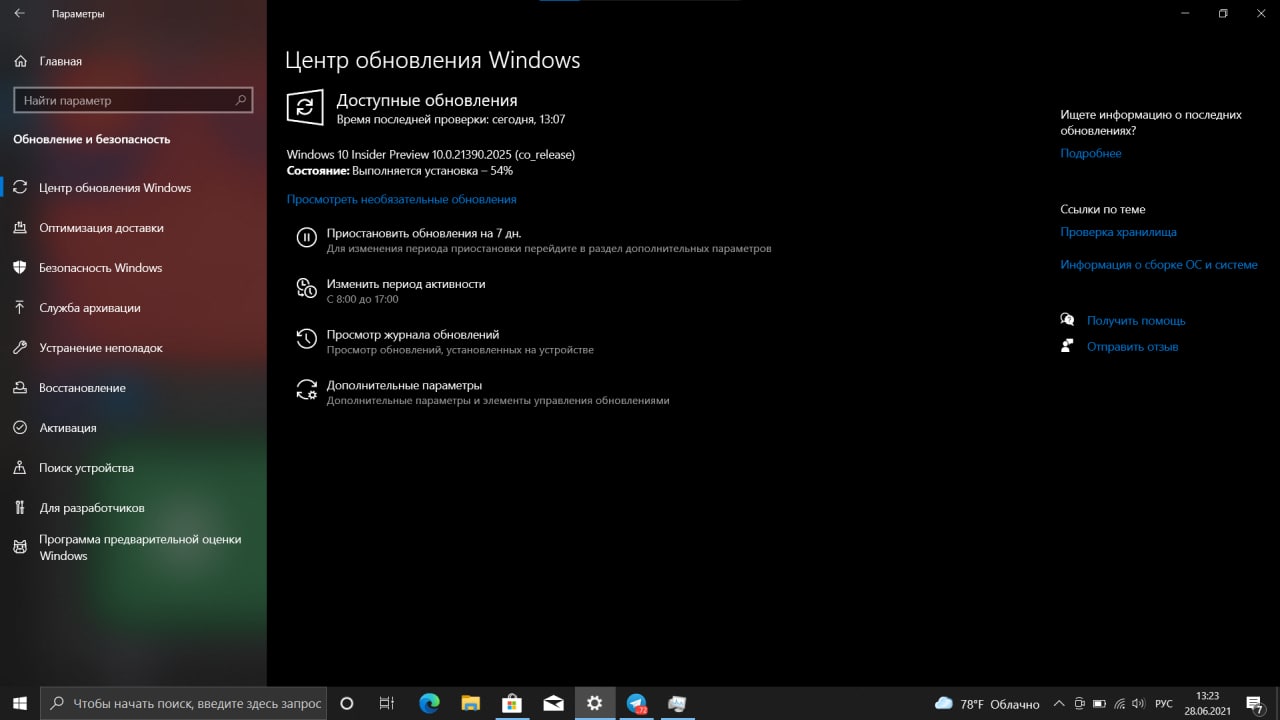
Task: Click the Windows 10 Insider Preview build text
Action: [x=430, y=154]
